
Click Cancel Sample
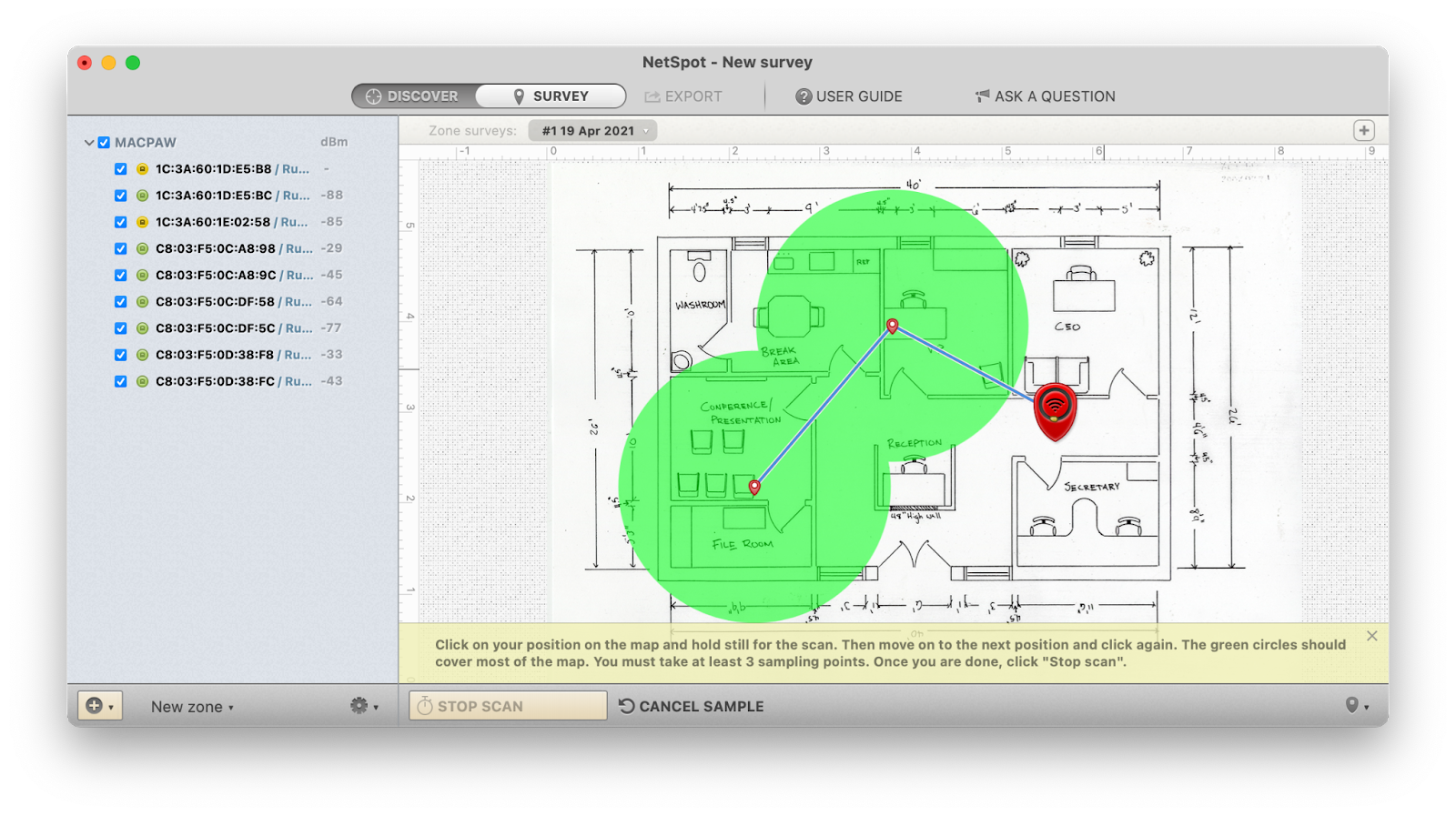692,706
